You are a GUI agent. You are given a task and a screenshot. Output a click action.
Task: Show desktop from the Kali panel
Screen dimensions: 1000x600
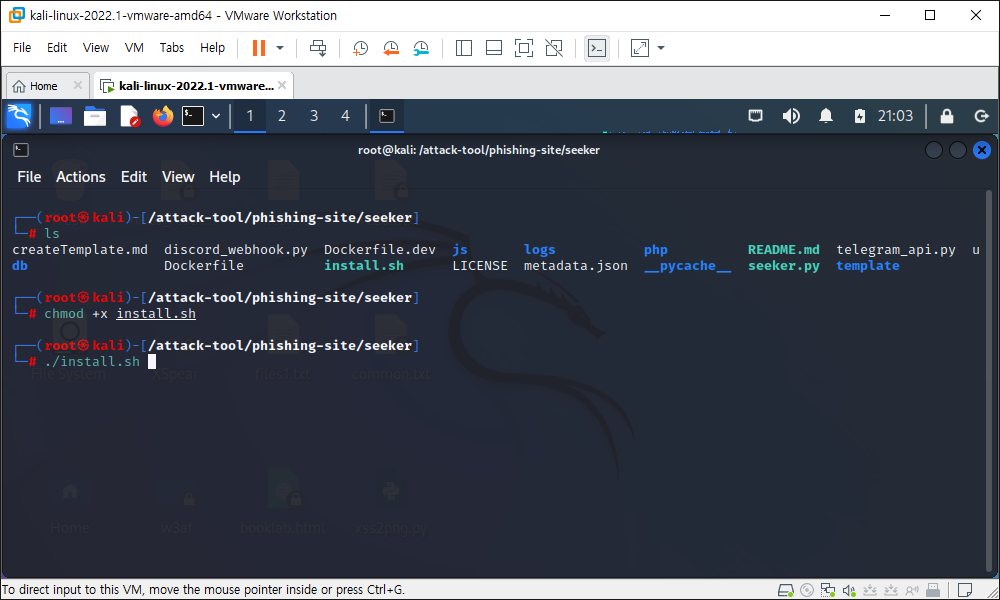point(61,116)
